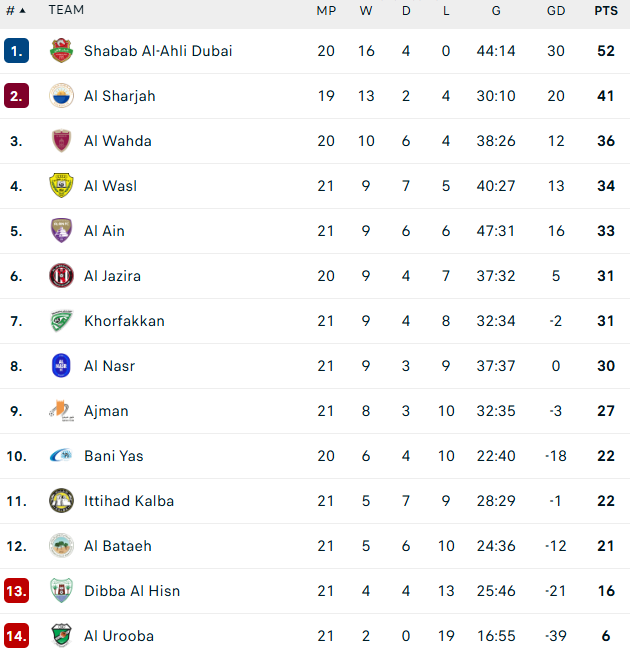Click the MP column header
The width and height of the screenshot is (630, 655).
pos(326,10)
